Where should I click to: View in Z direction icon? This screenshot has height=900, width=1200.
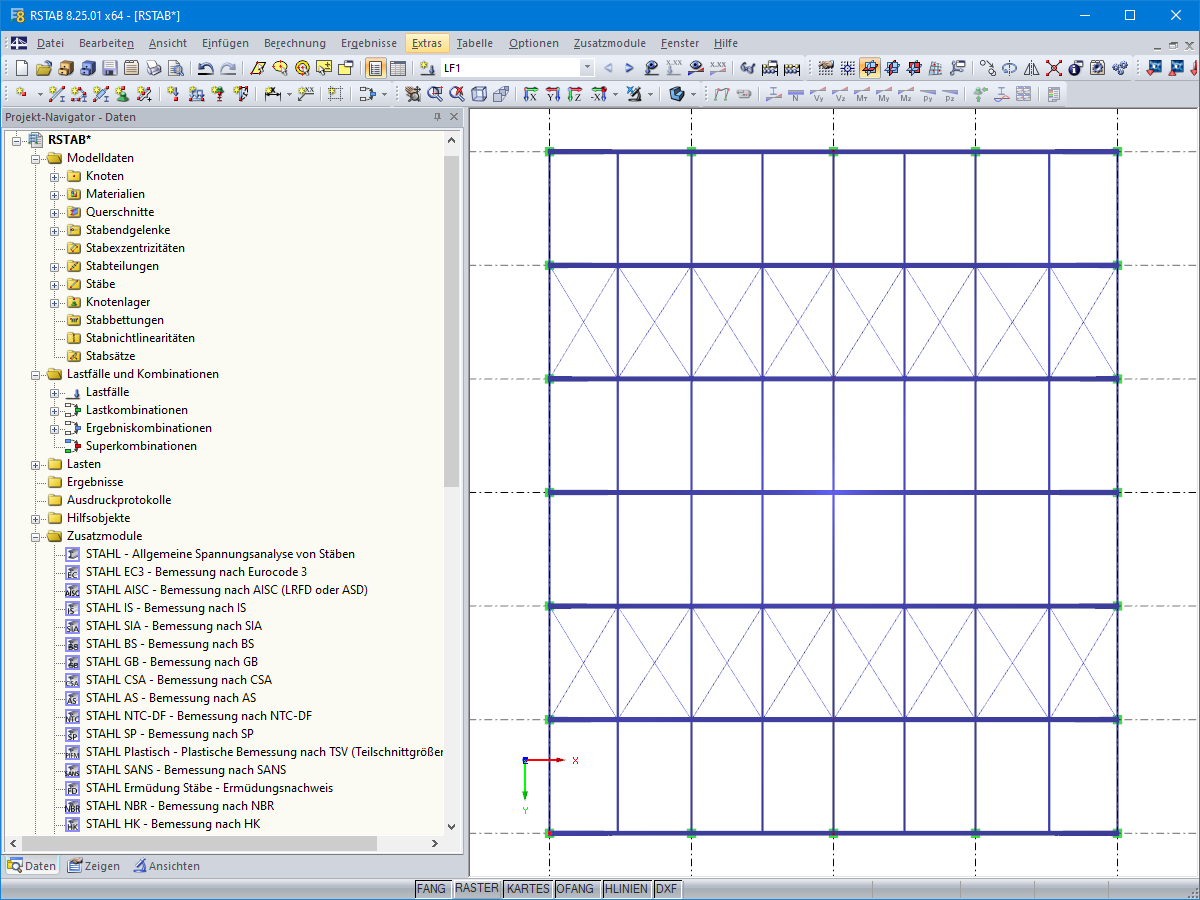tap(575, 94)
